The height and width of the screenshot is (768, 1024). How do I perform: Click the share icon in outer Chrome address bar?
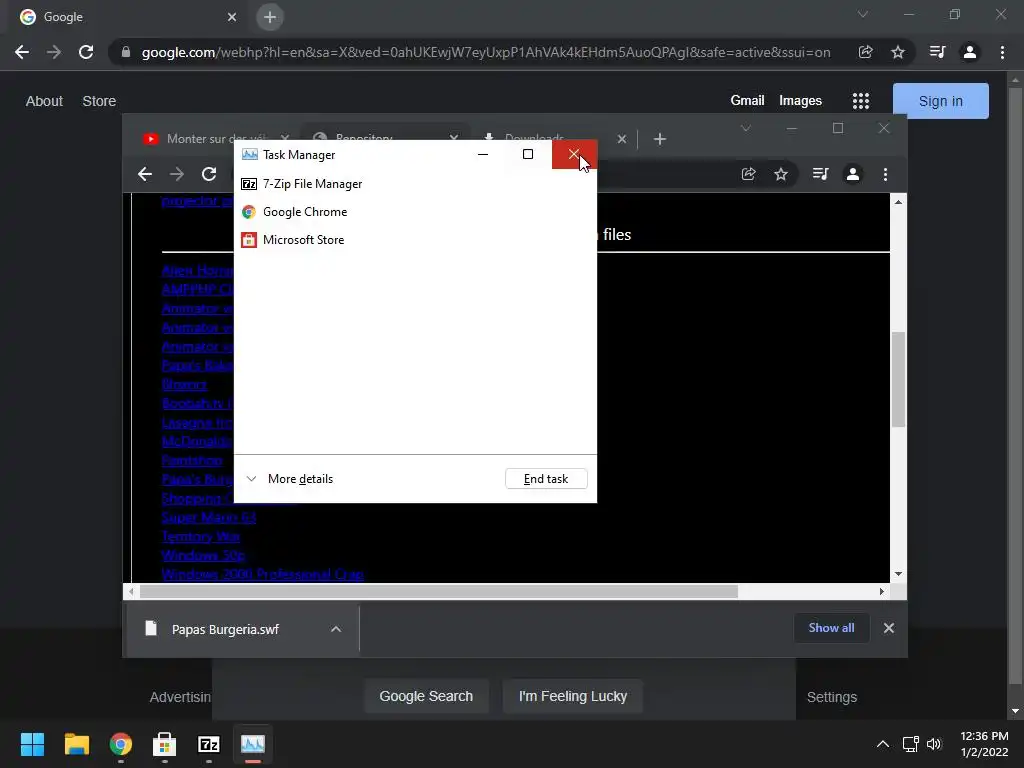click(865, 52)
